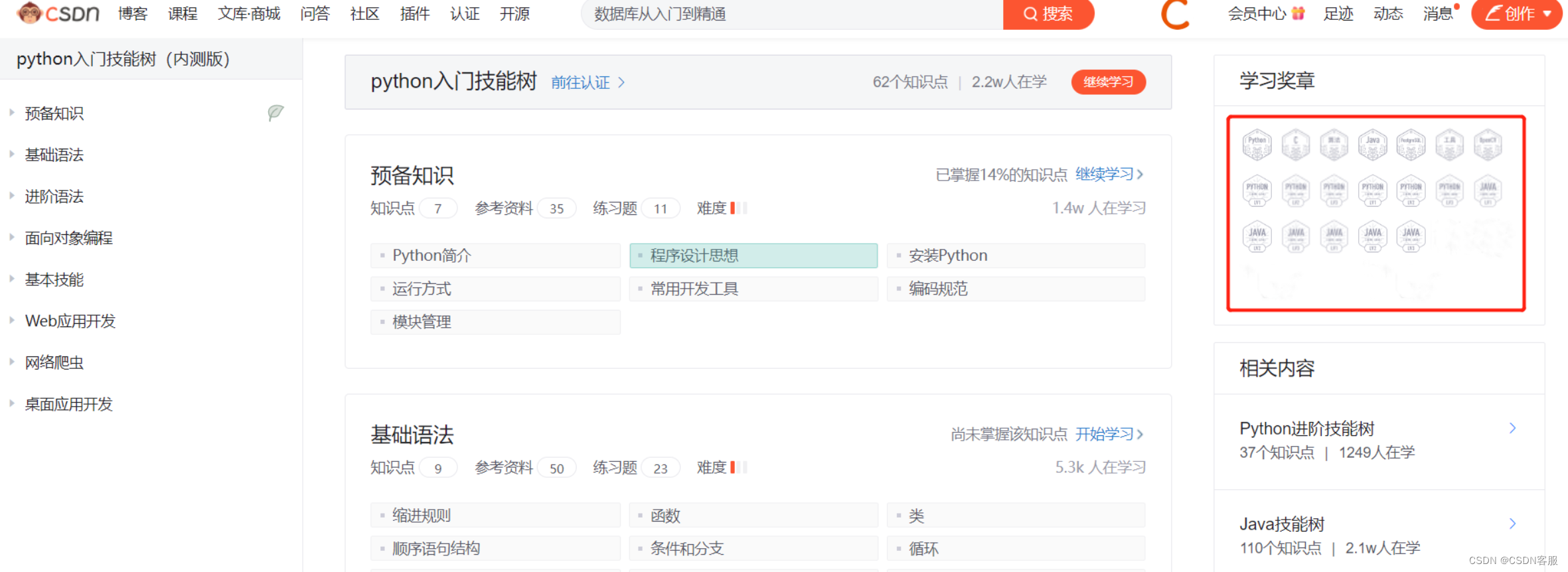
Task: Open the highlighted 程序设计思想 knowledge point
Action: coord(753,255)
